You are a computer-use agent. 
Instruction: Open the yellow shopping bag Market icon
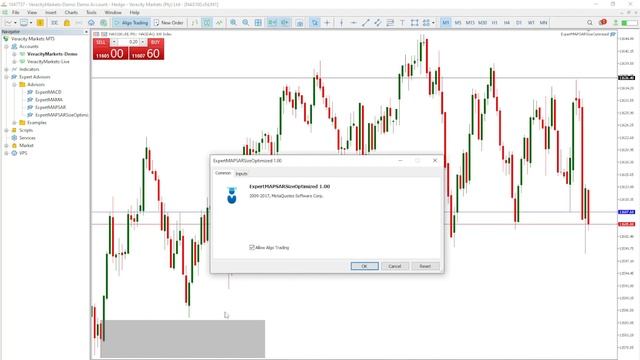(x=67, y=23)
